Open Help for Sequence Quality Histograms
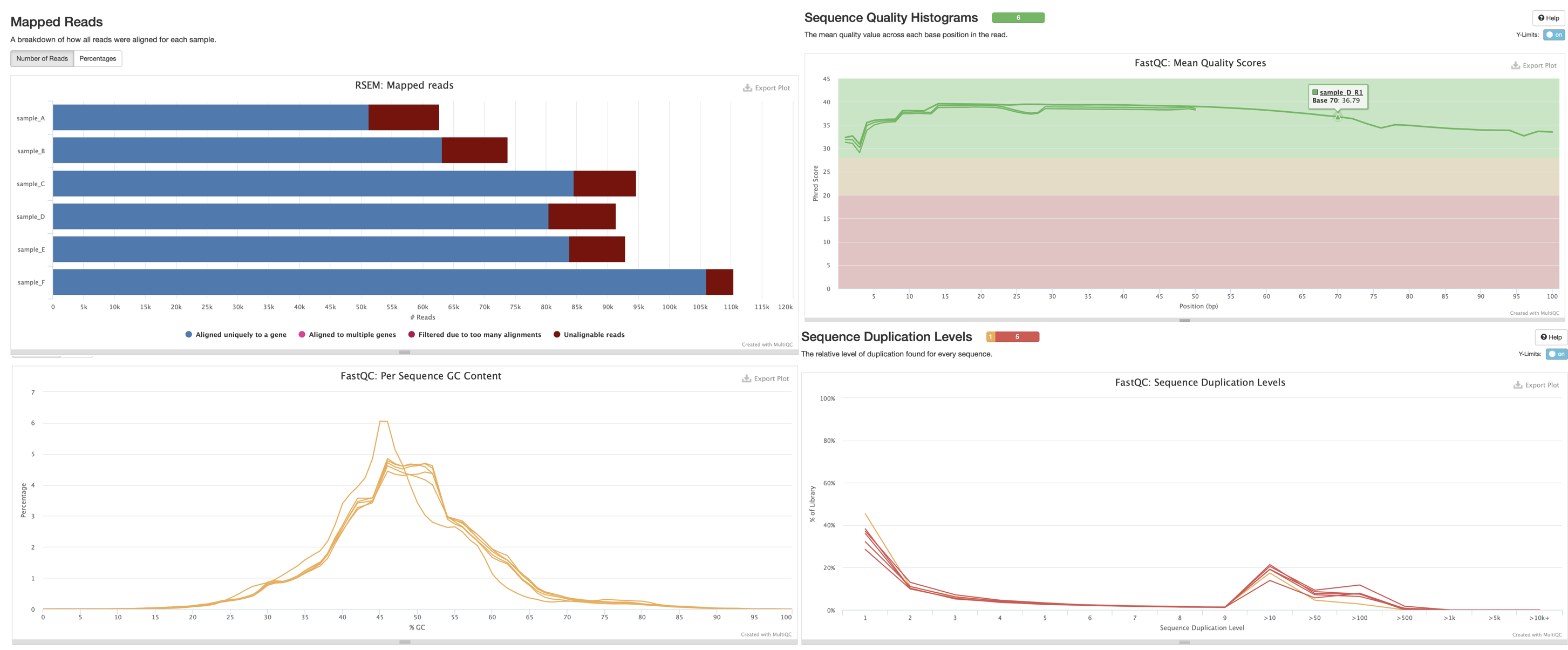 coord(1548,18)
